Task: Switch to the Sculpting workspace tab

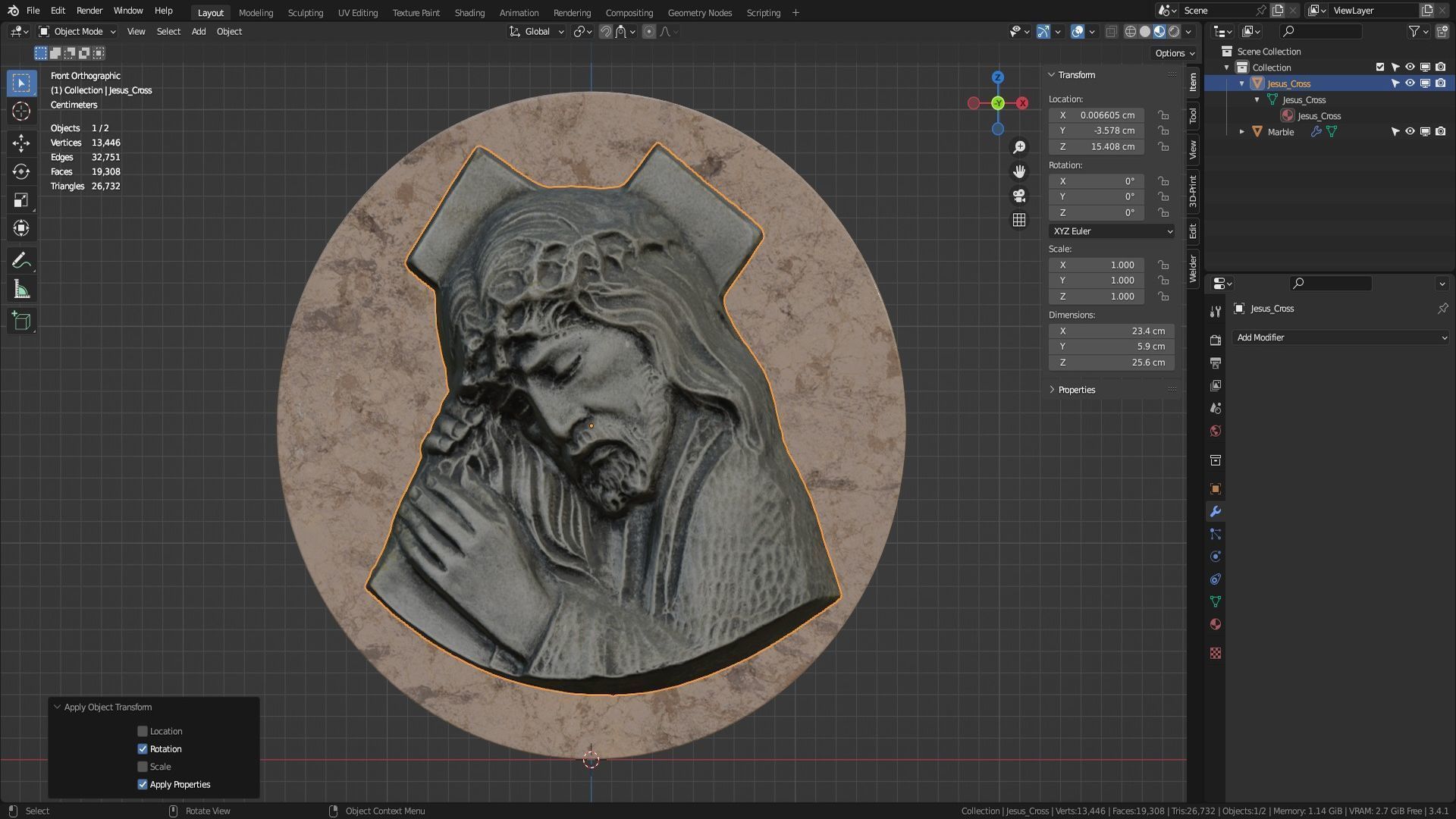Action: pyautogui.click(x=305, y=12)
